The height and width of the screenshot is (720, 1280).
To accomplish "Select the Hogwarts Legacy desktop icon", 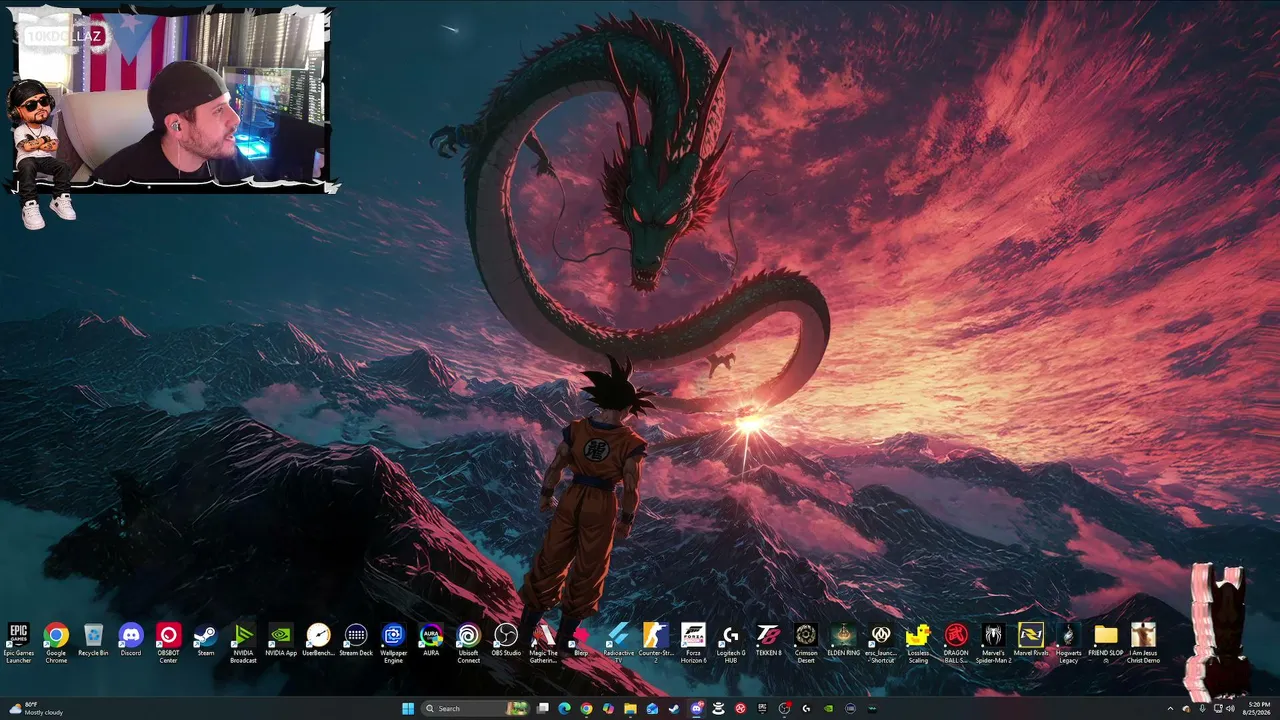I will pyautogui.click(x=1068, y=642).
